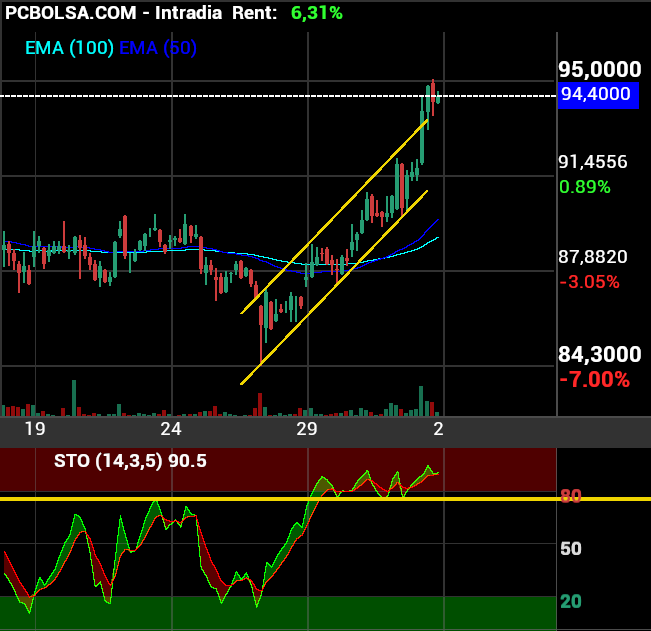The height and width of the screenshot is (631, 651).
Task: Click the Rent 6,31% return value
Action: (316, 13)
